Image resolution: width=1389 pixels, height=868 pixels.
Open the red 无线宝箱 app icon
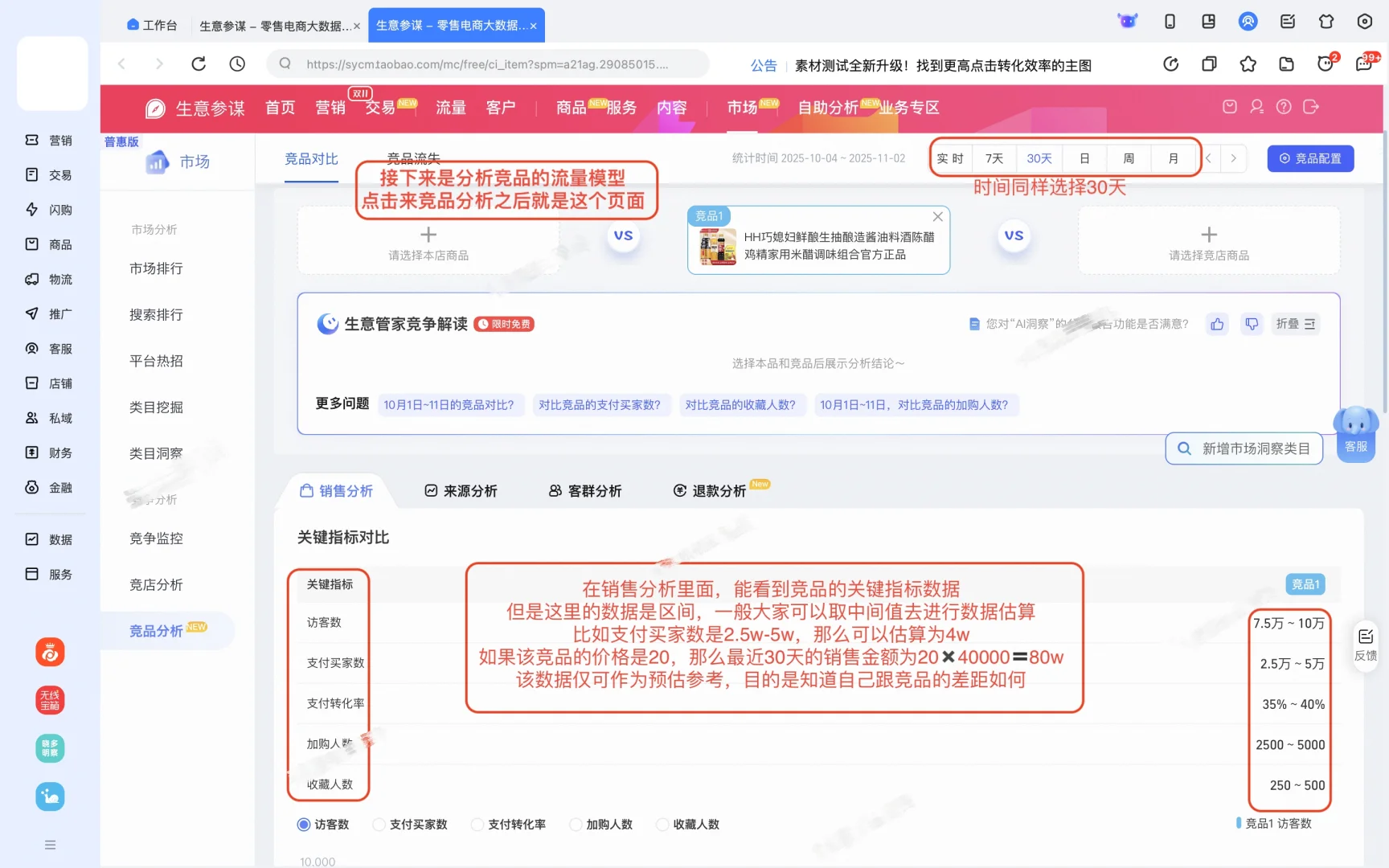click(x=50, y=700)
